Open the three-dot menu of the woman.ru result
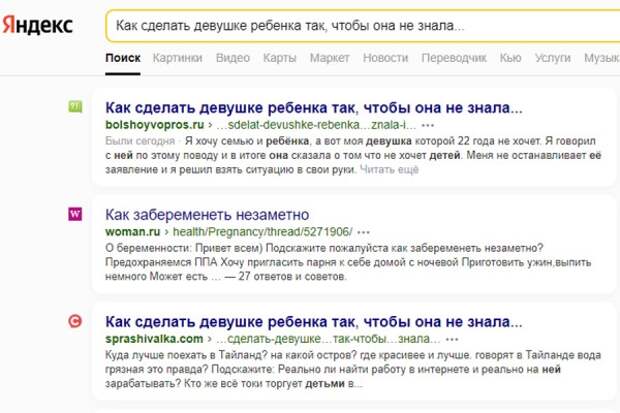 click(363, 233)
